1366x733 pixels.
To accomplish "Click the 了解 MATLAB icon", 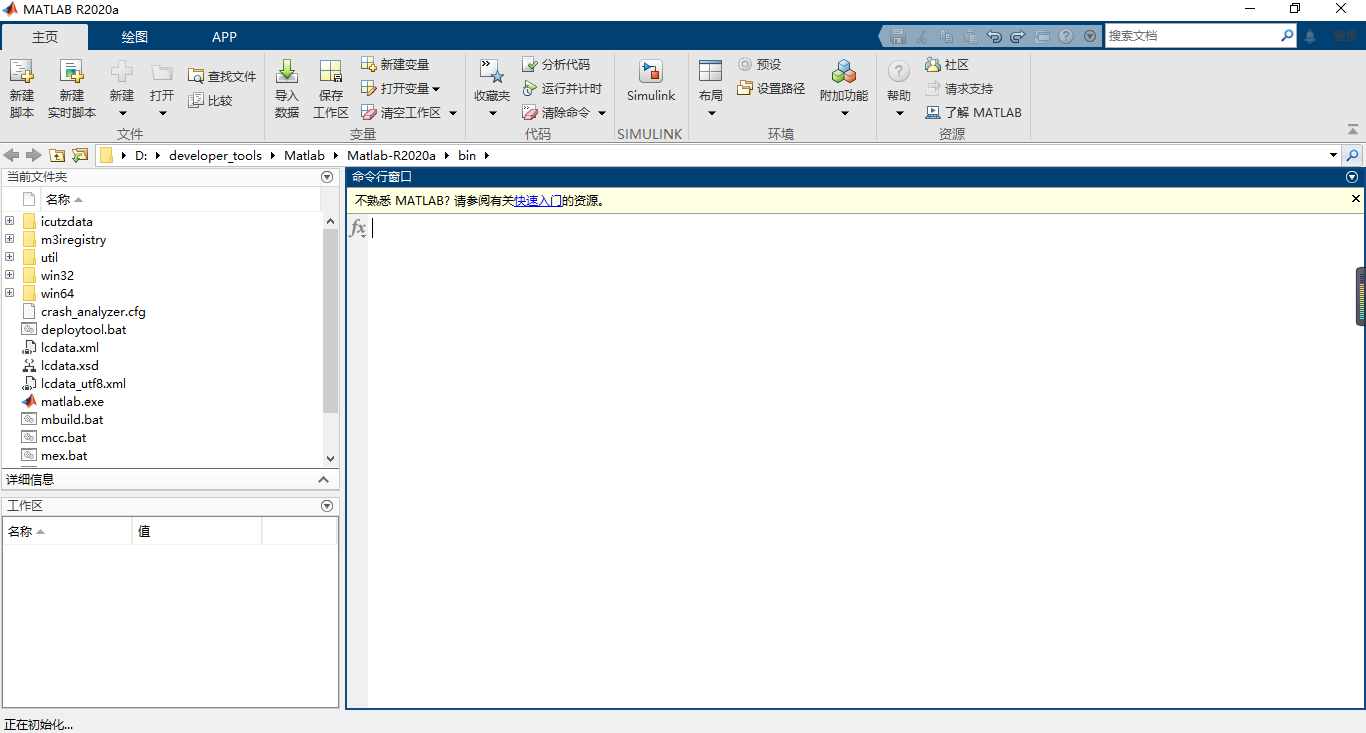I will coord(933,112).
